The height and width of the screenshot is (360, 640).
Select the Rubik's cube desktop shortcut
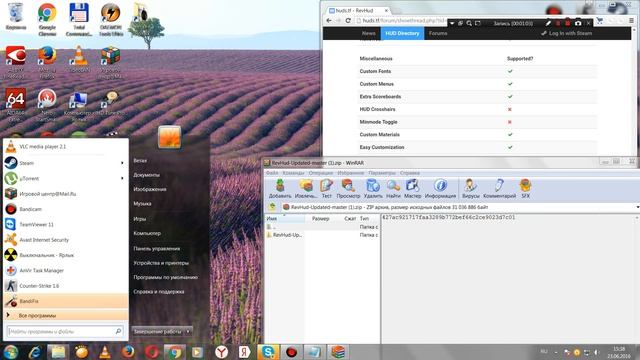(x=111, y=62)
